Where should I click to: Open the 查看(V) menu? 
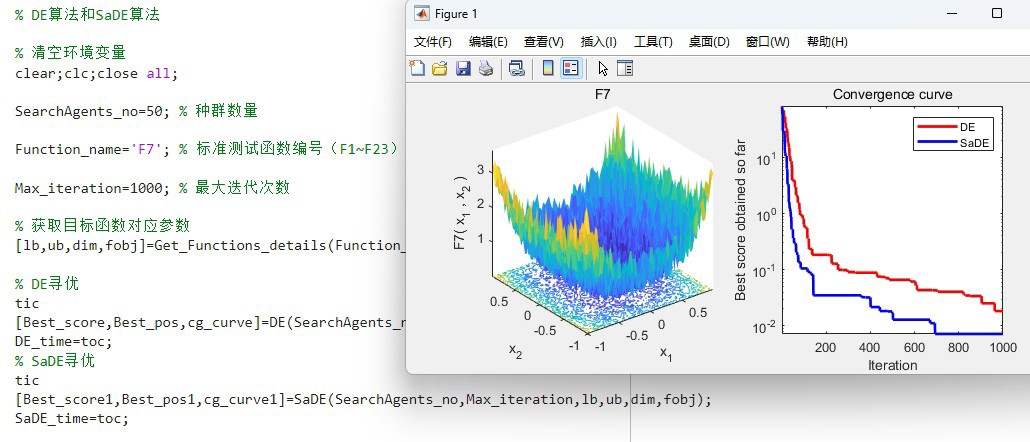pos(544,42)
